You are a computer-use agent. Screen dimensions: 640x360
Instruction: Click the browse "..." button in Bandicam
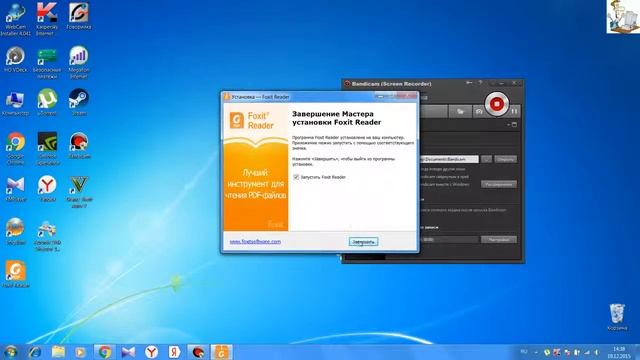[486, 159]
